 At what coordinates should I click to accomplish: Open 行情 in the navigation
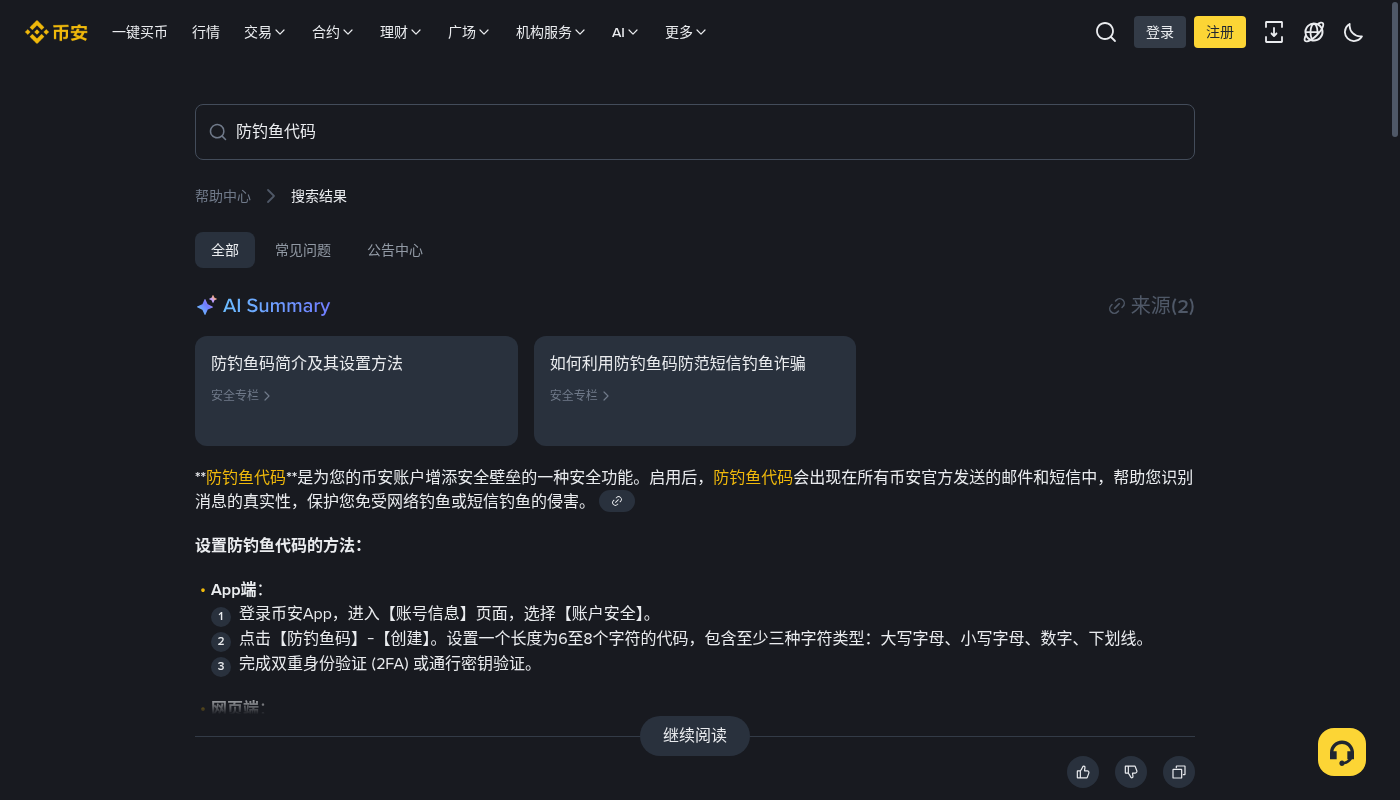point(206,32)
